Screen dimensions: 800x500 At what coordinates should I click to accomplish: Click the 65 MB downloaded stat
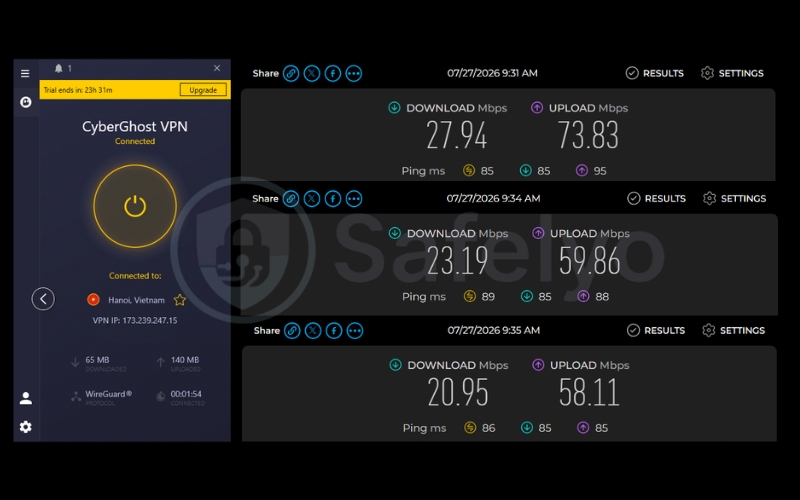point(97,360)
